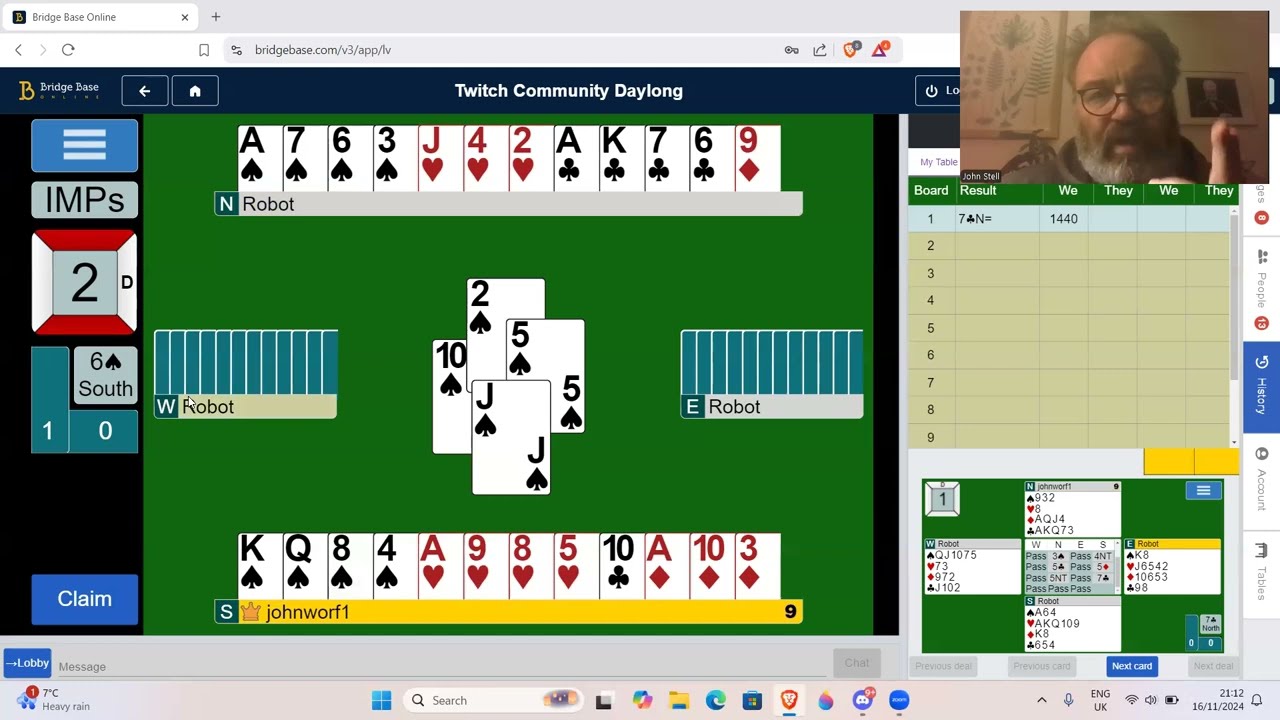Return to Lobby via the Lobby button
Image resolution: width=1280 pixels, height=720 pixels.
coord(27,663)
